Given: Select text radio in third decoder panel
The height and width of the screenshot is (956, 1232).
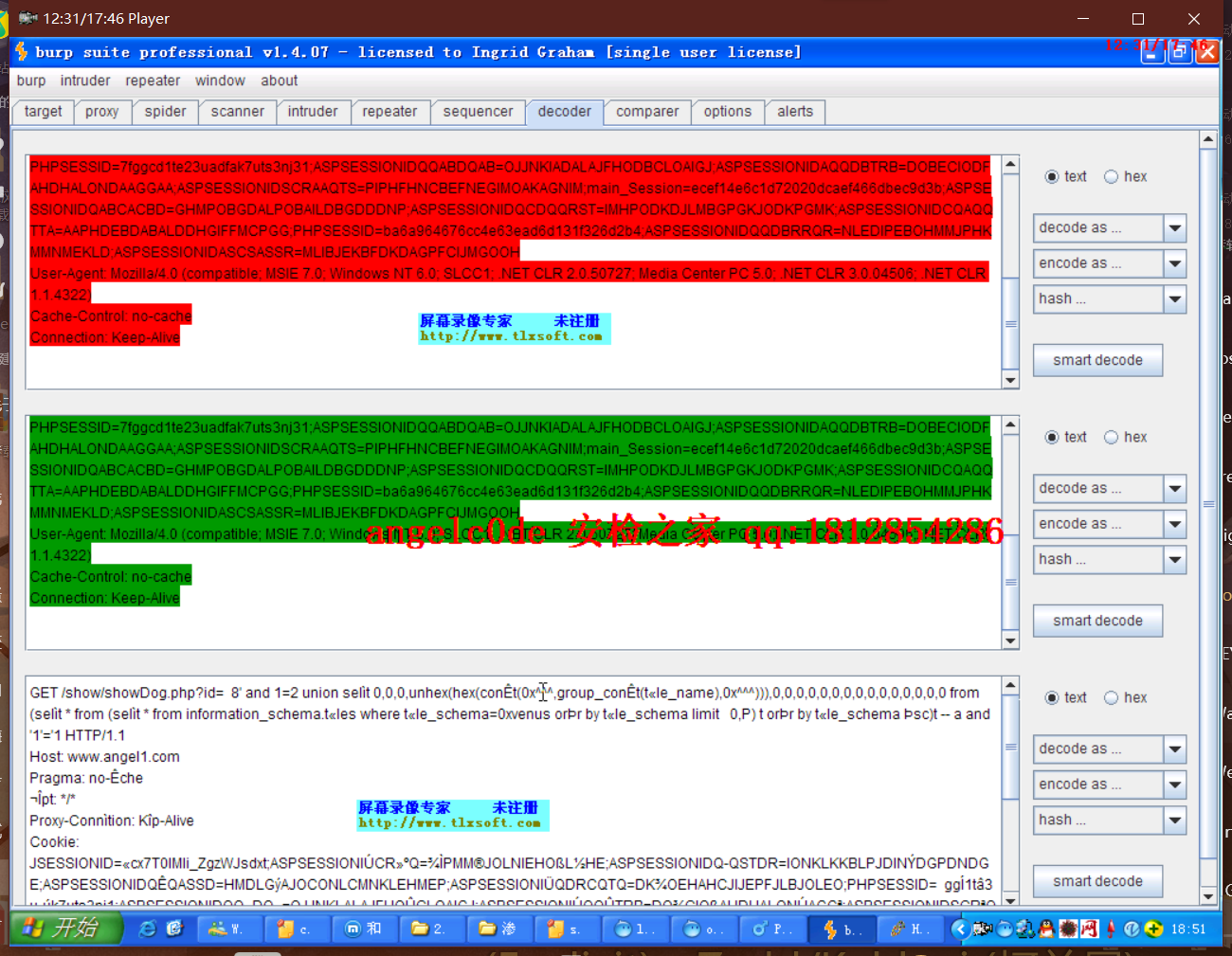Looking at the screenshot, I should (1052, 697).
